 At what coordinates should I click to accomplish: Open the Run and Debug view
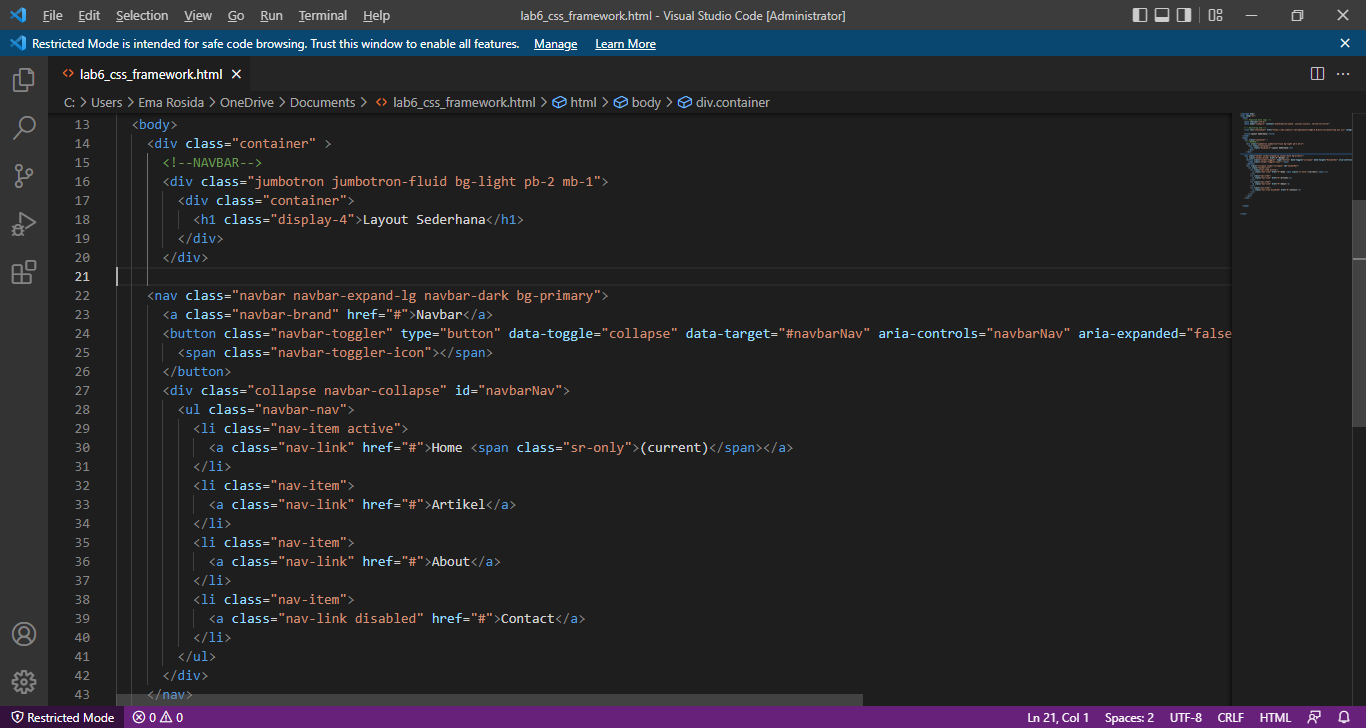tap(23, 224)
